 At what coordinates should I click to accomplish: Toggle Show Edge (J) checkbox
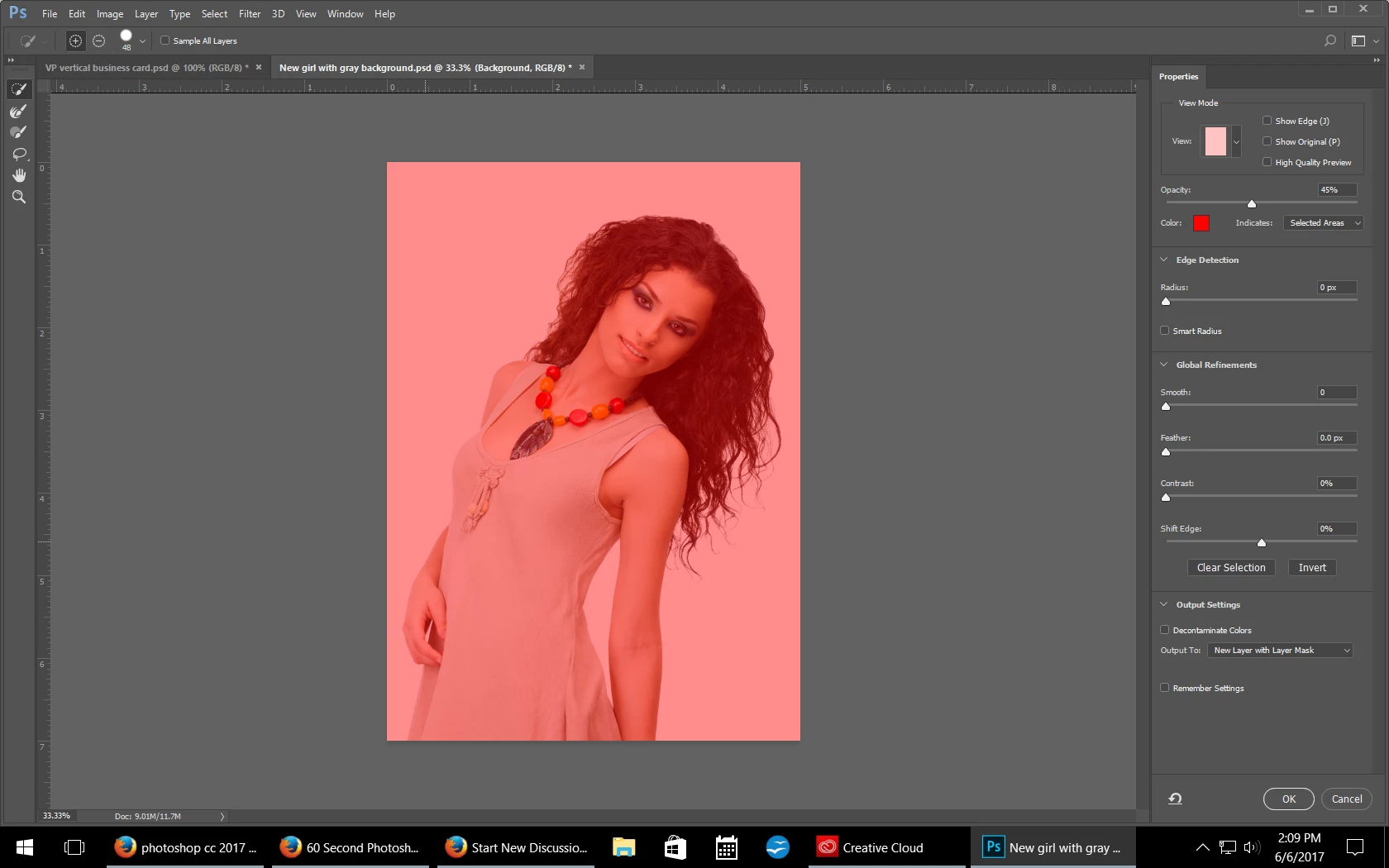(1267, 121)
